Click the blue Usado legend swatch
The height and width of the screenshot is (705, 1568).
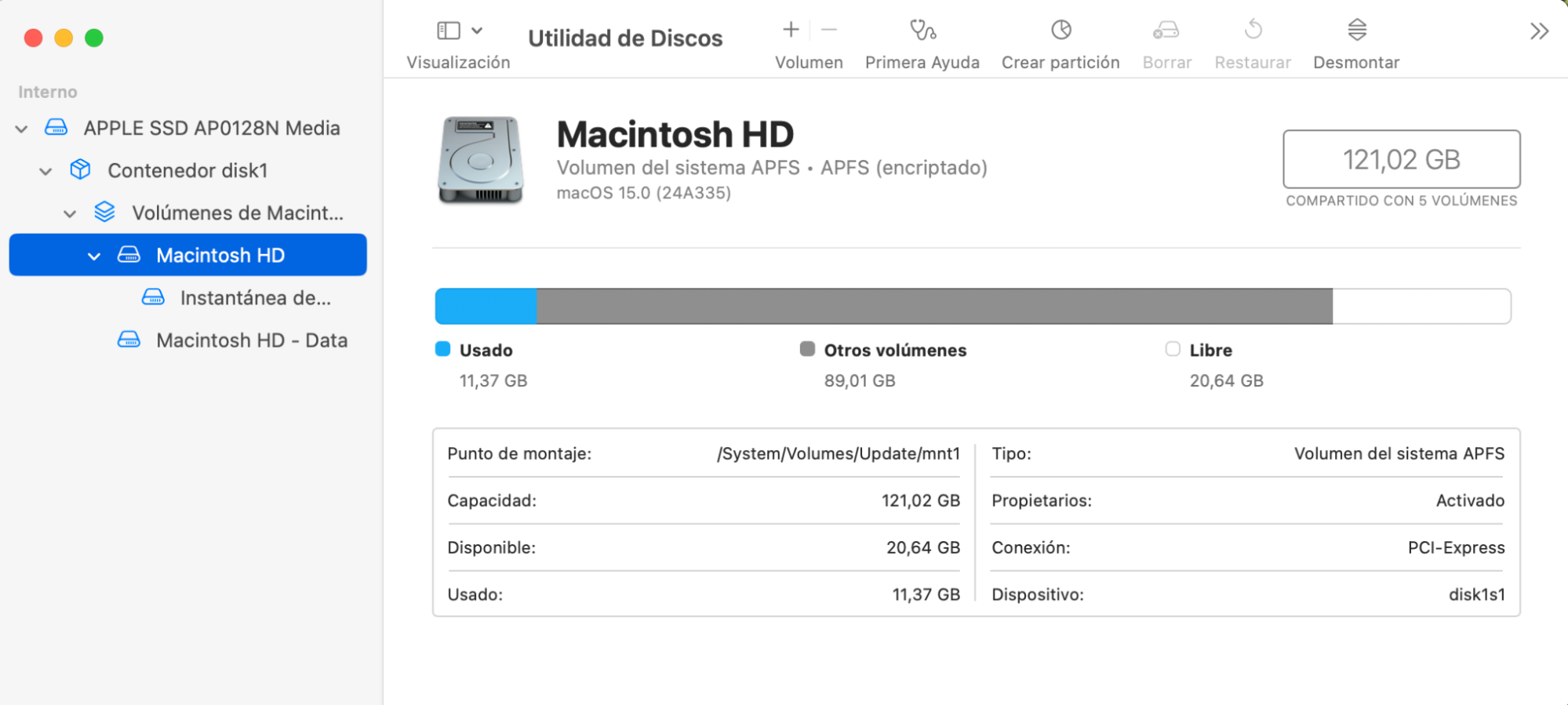click(443, 349)
